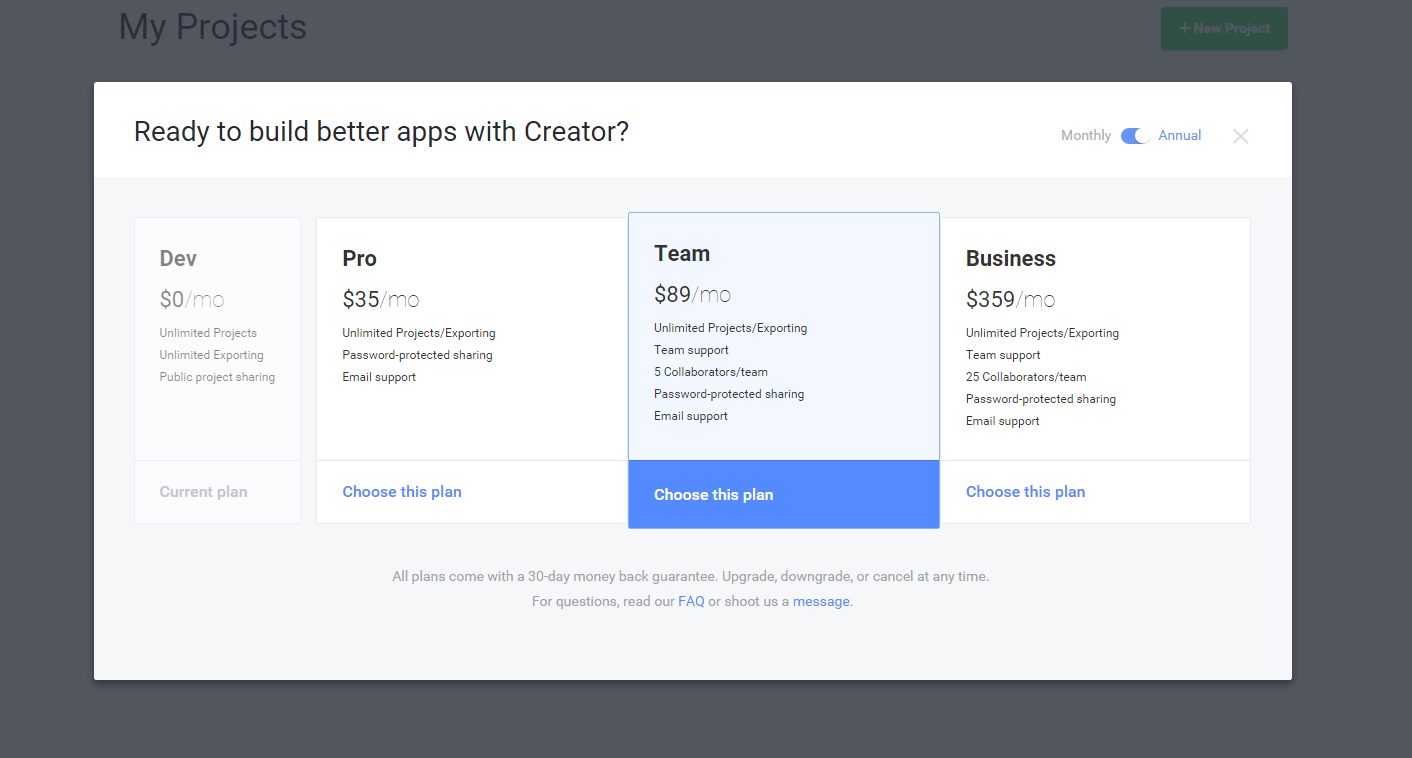The image size is (1412, 758).
Task: Open the message link for questions
Action: (x=821, y=602)
